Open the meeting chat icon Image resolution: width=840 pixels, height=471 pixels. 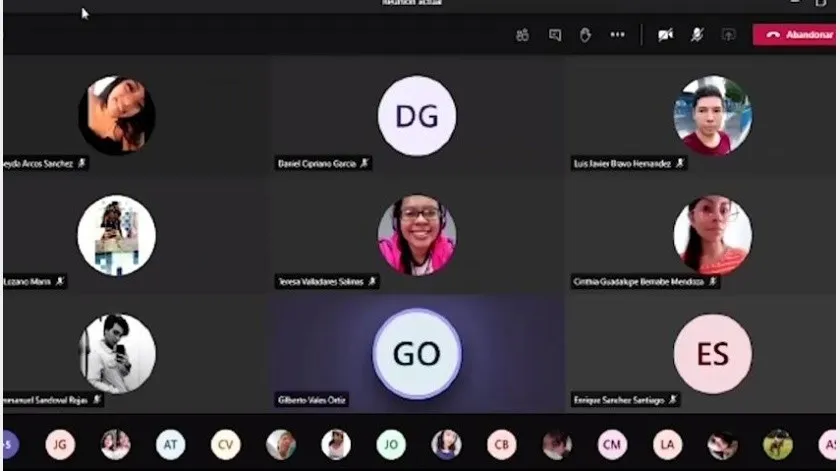[x=554, y=35]
